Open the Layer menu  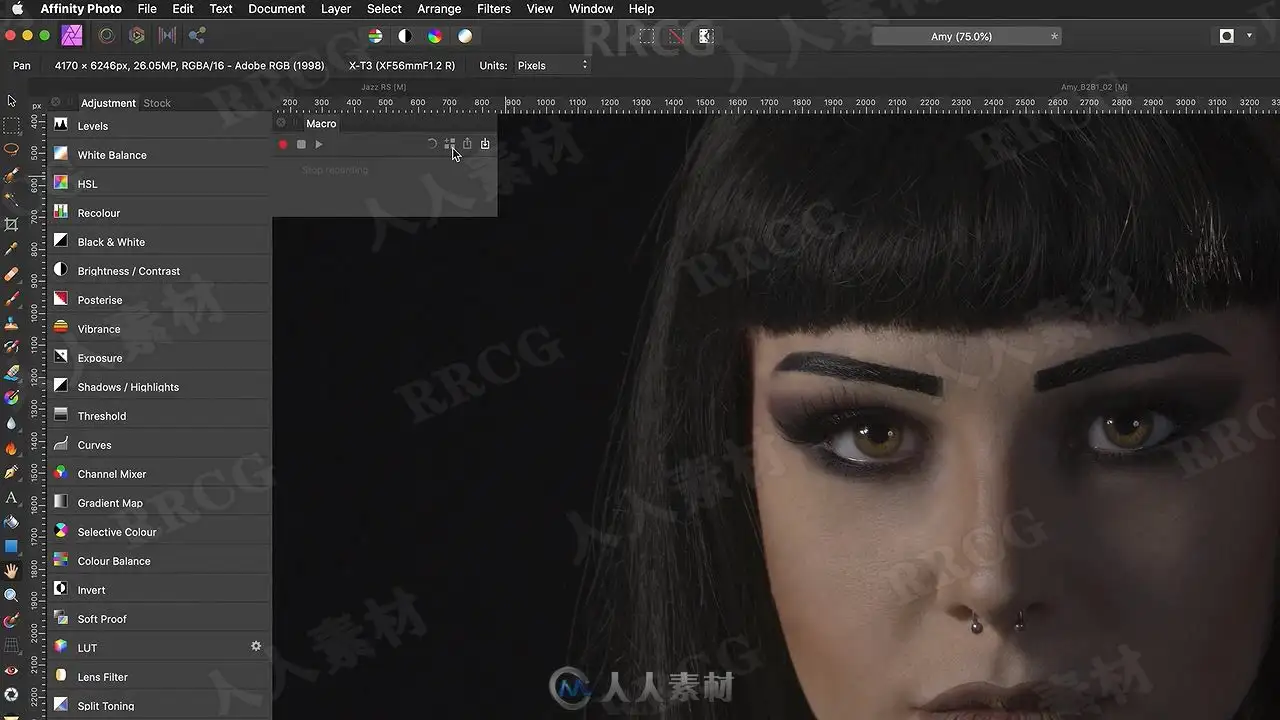click(336, 9)
